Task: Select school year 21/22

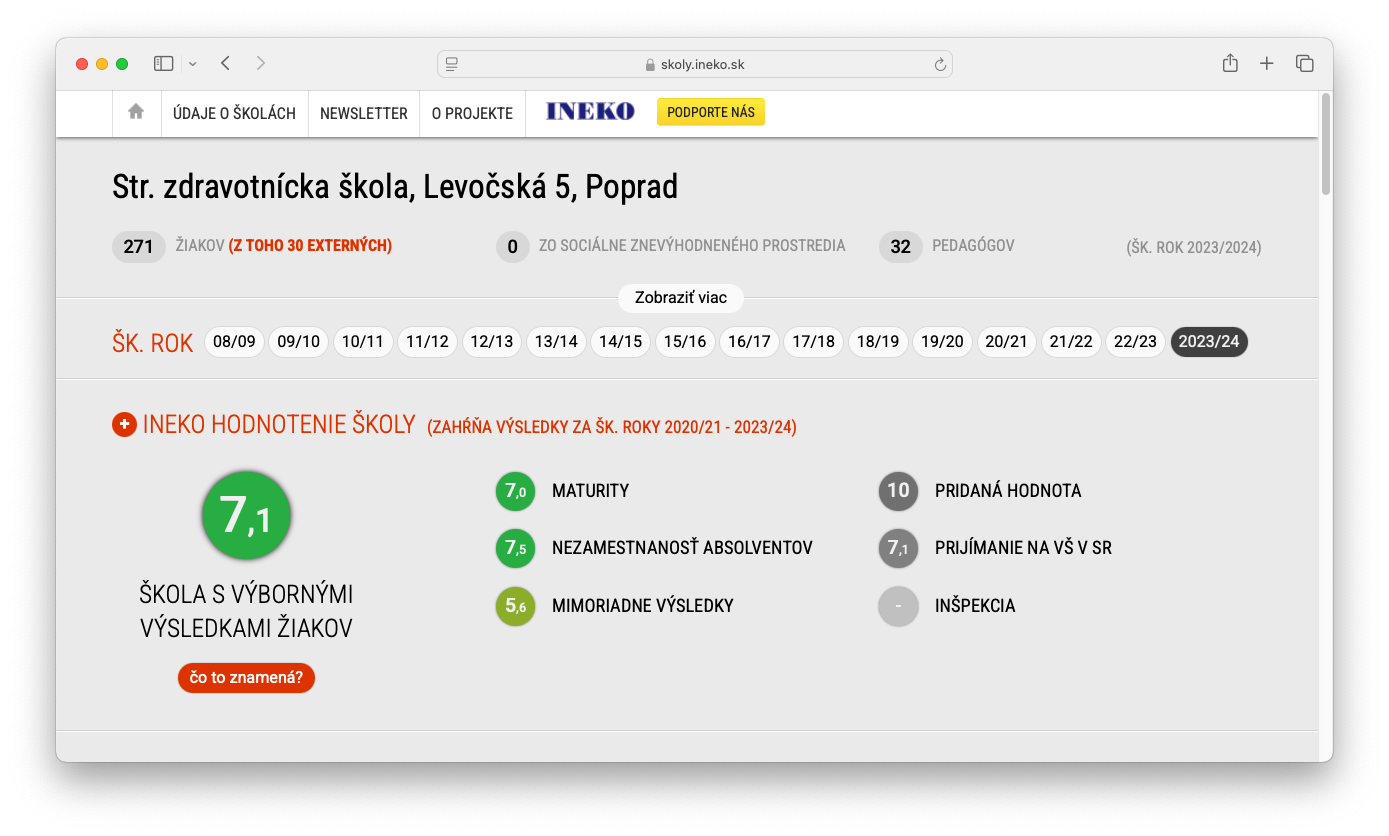Action: [1071, 342]
